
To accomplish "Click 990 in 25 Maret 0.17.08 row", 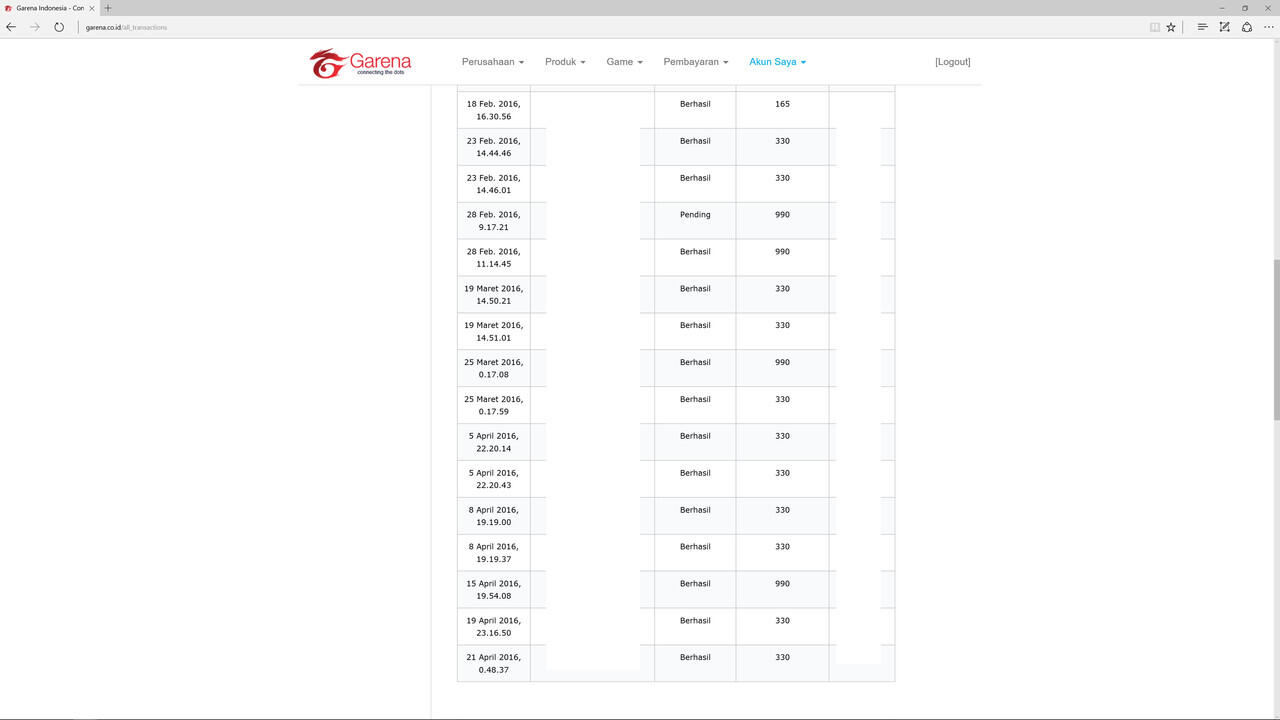I will tap(782, 363).
